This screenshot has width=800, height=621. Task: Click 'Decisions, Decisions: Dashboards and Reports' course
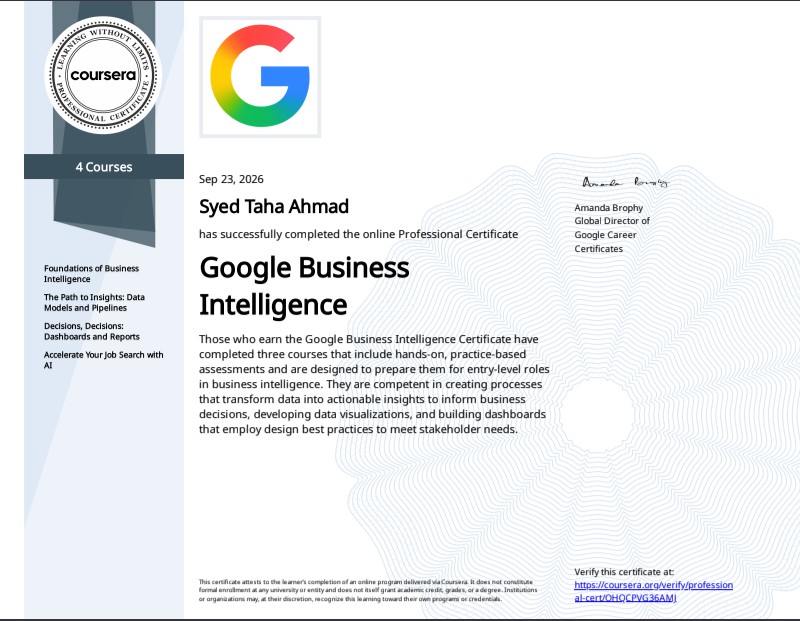click(92, 331)
